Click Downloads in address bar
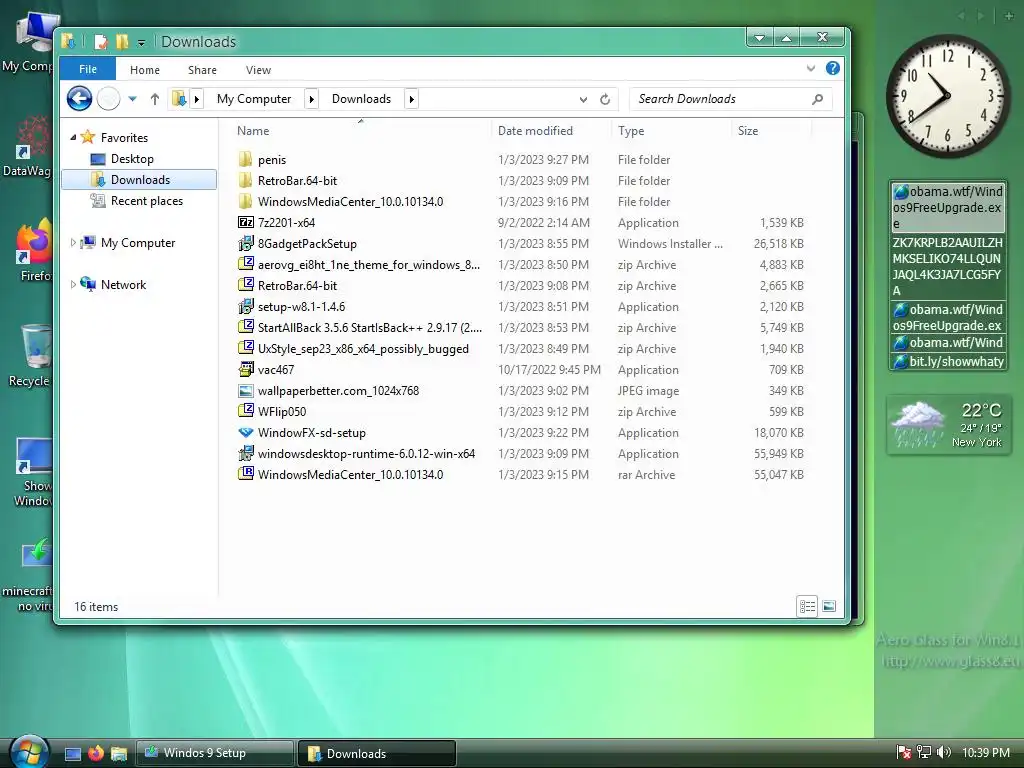This screenshot has height=768, width=1024. click(361, 99)
